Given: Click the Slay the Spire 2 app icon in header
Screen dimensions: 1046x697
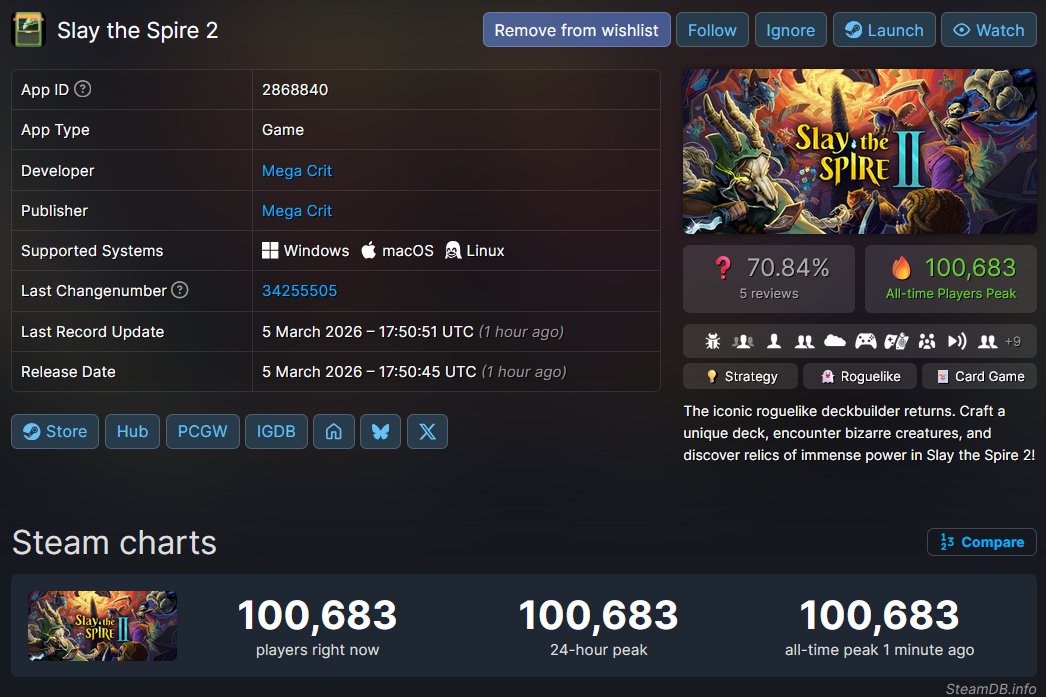Looking at the screenshot, I should pyautogui.click(x=29, y=30).
